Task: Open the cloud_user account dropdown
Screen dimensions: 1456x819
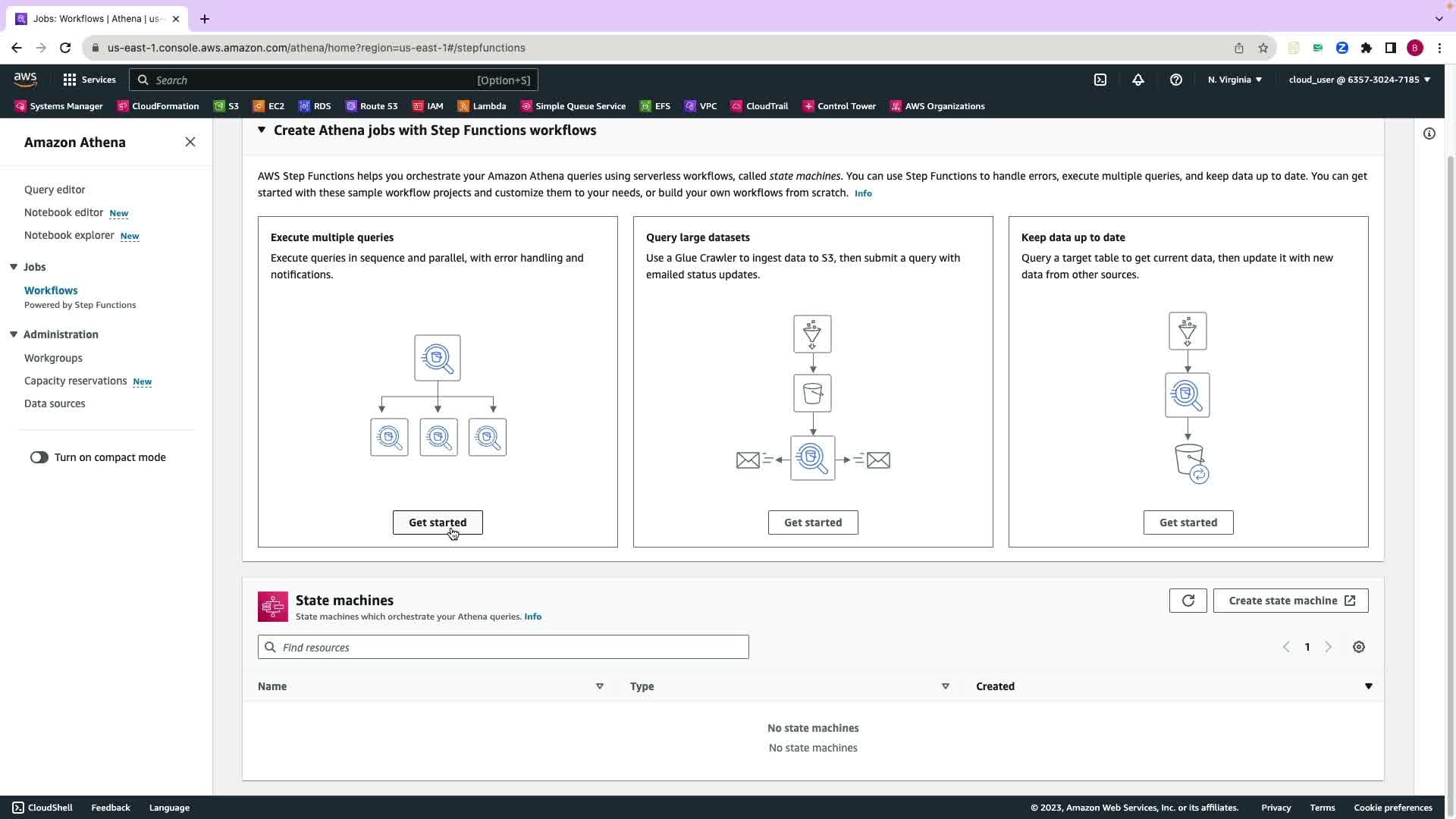Action: click(x=1359, y=80)
